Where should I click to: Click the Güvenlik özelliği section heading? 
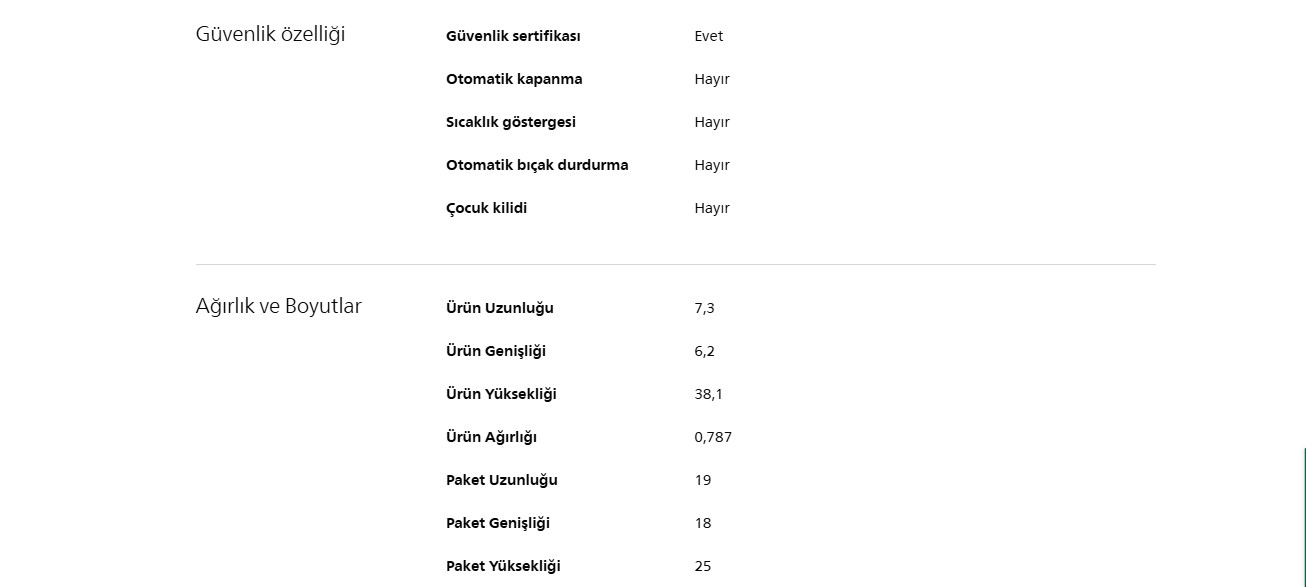point(270,34)
